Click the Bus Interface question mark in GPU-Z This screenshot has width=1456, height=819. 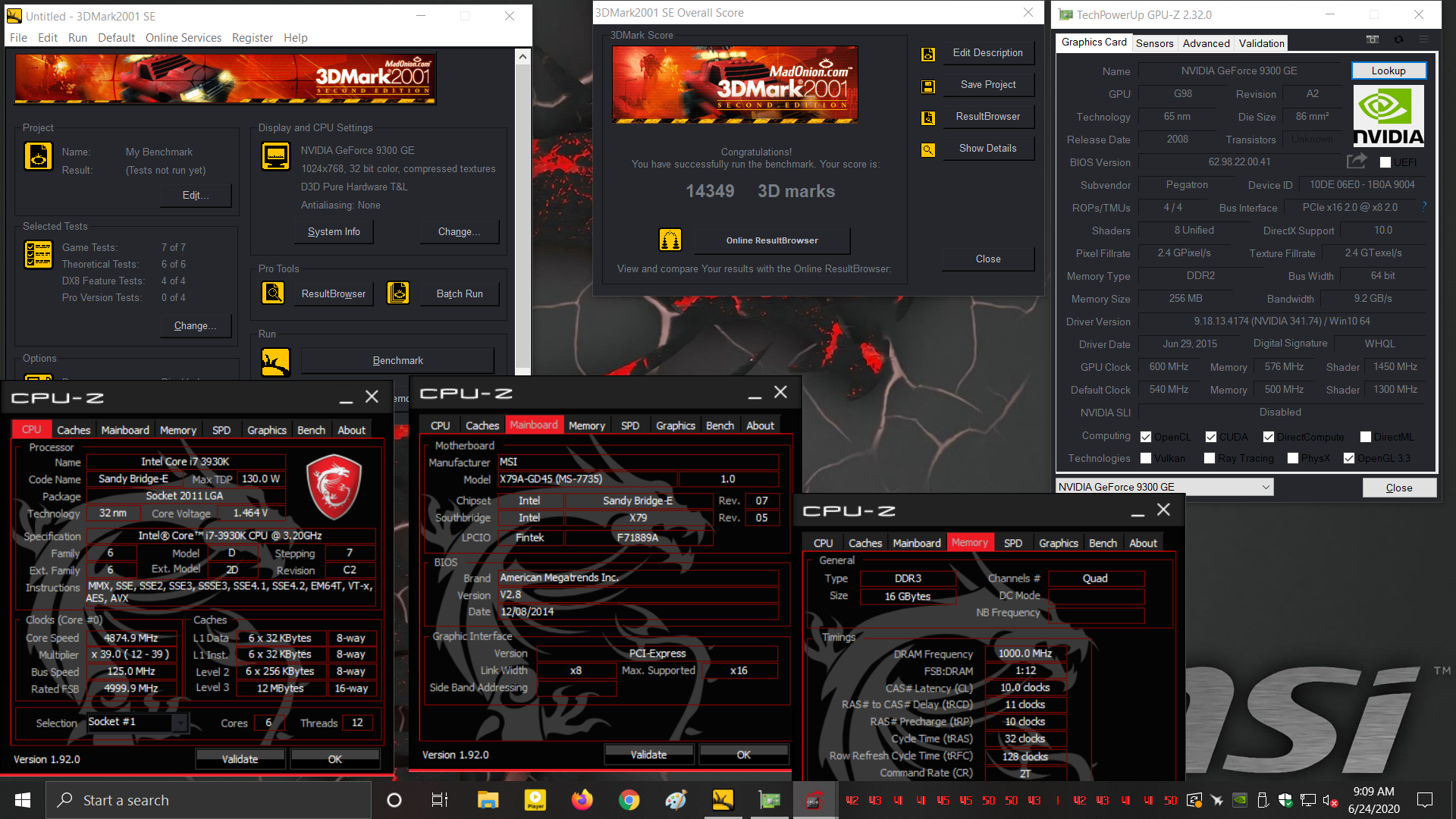(x=1423, y=206)
